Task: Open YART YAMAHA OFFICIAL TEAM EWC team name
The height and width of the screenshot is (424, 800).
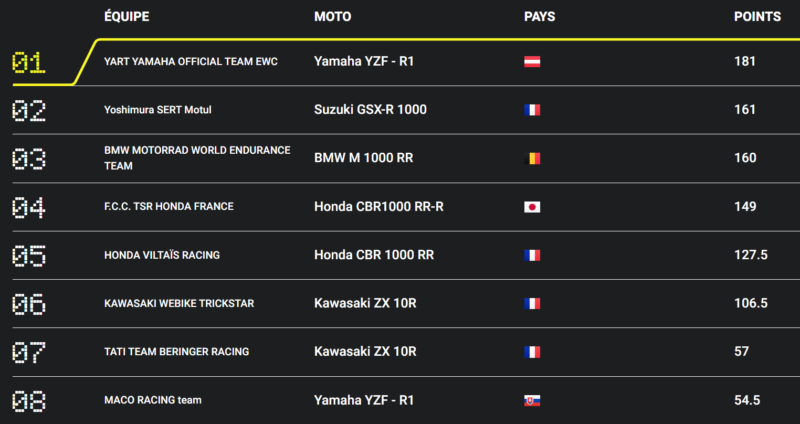Action: tap(191, 62)
